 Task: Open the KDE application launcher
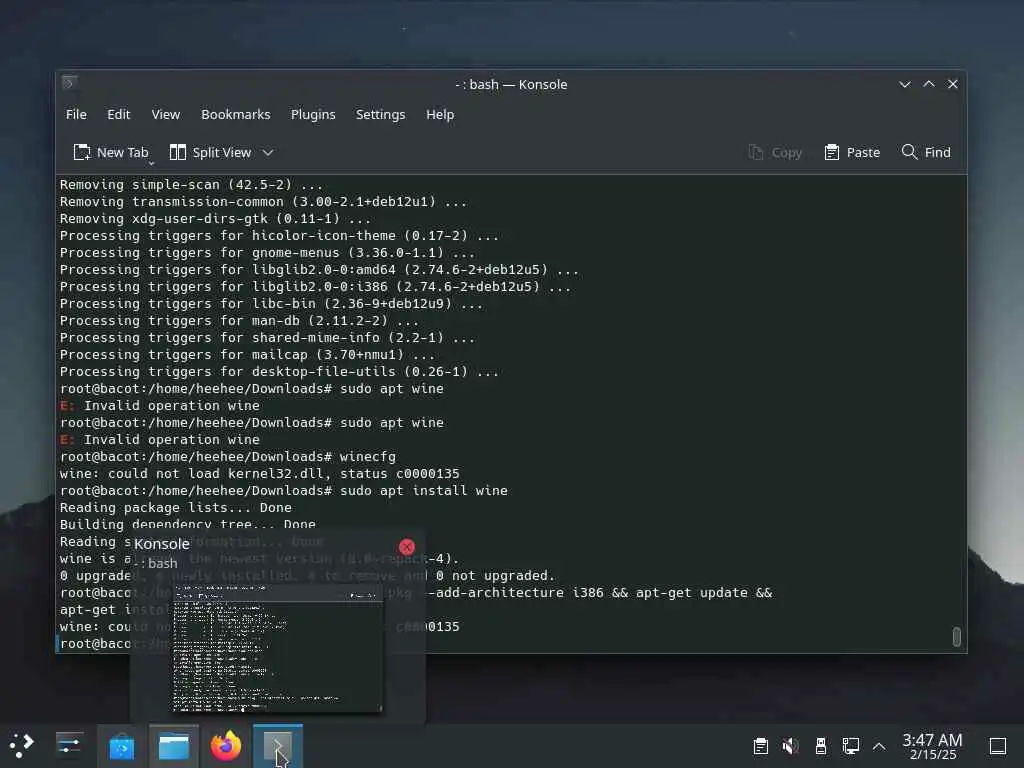coord(22,745)
